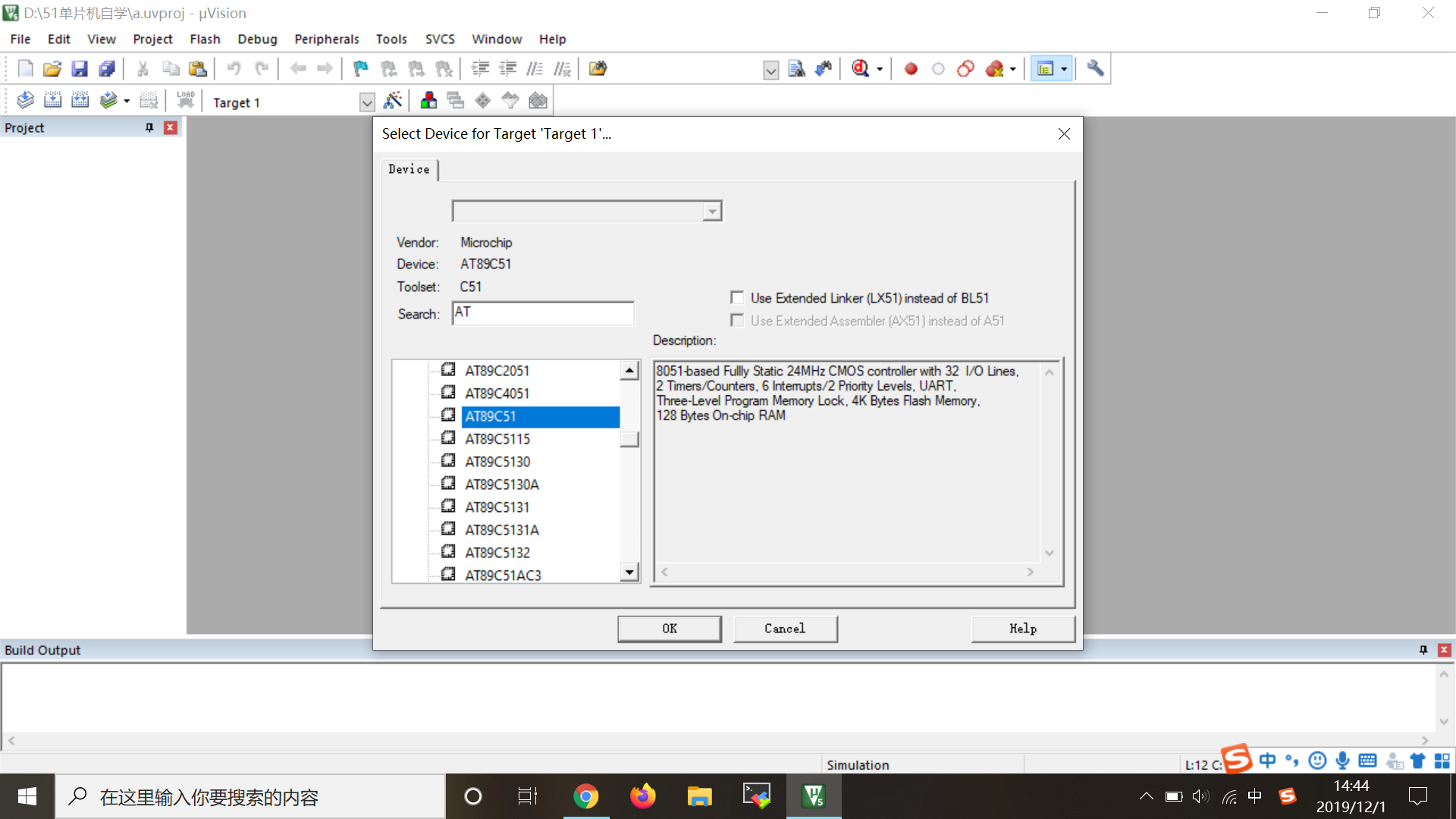1456x819 pixels.
Task: Click Save All toolbar icon
Action: (107, 69)
